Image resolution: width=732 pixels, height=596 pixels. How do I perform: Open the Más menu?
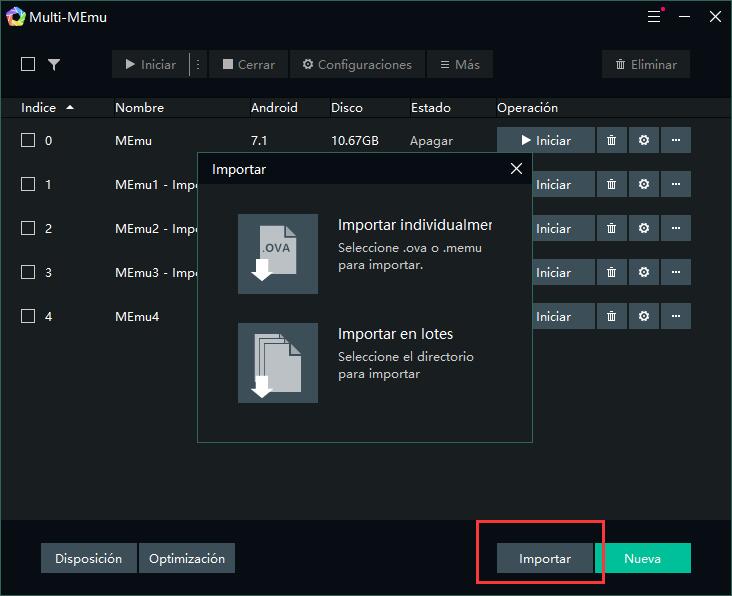click(x=459, y=64)
